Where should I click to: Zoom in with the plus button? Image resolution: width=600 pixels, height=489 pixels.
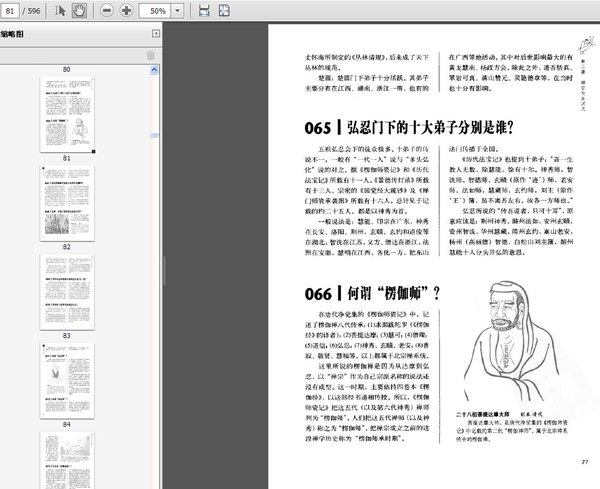(x=126, y=10)
